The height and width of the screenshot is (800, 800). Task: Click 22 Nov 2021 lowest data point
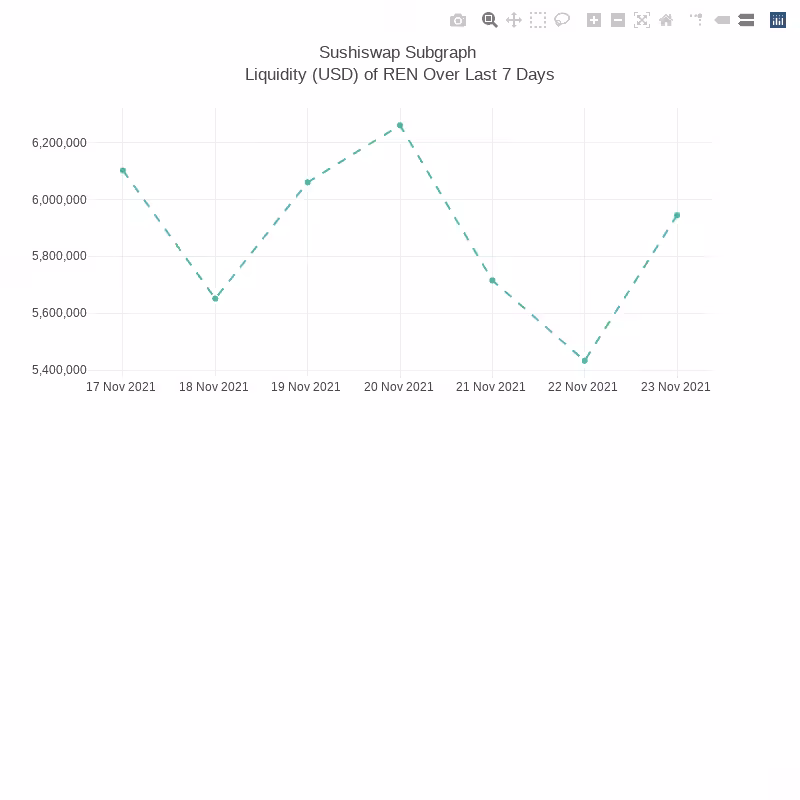coord(585,361)
